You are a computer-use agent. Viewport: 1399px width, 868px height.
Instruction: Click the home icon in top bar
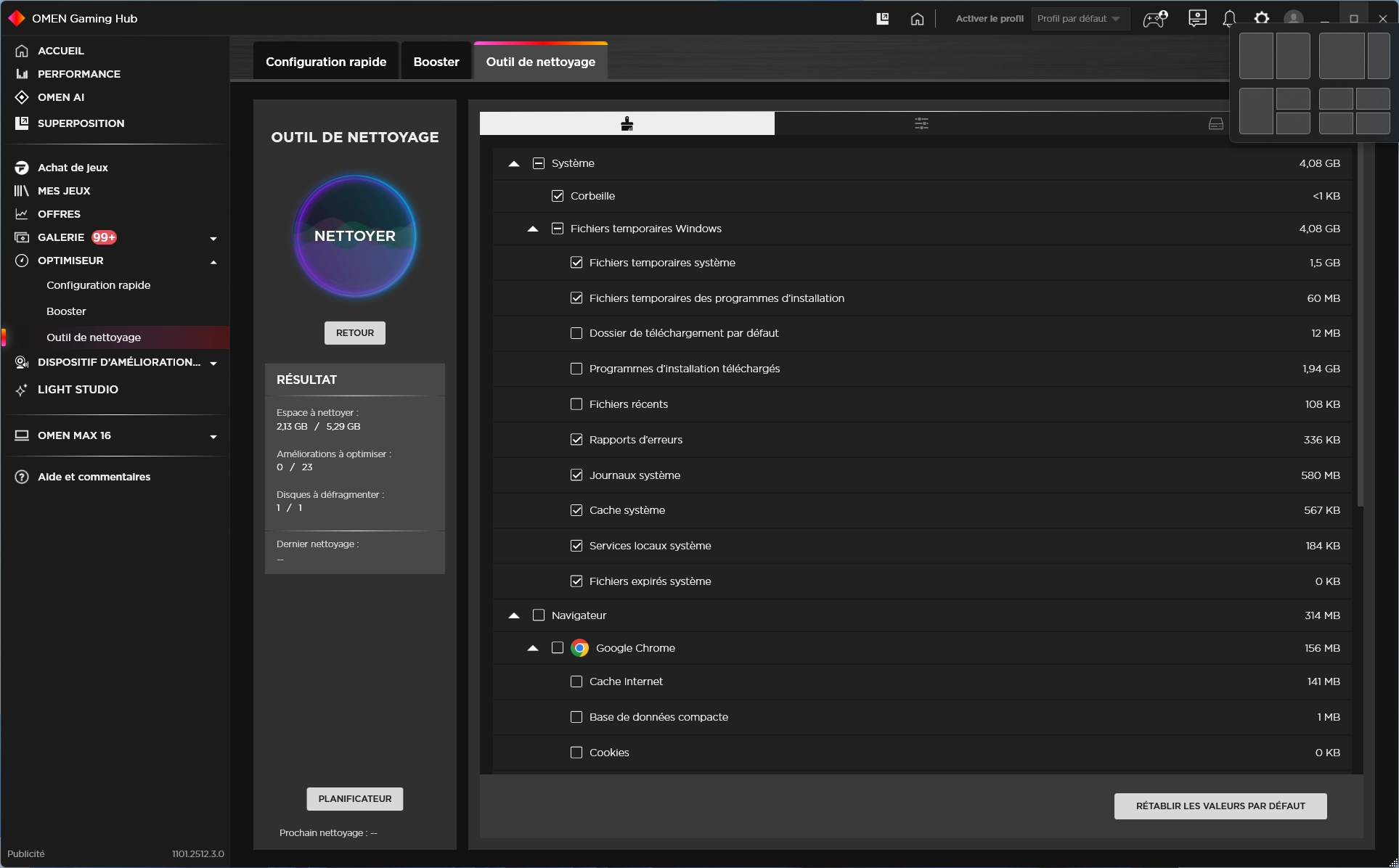tap(917, 19)
